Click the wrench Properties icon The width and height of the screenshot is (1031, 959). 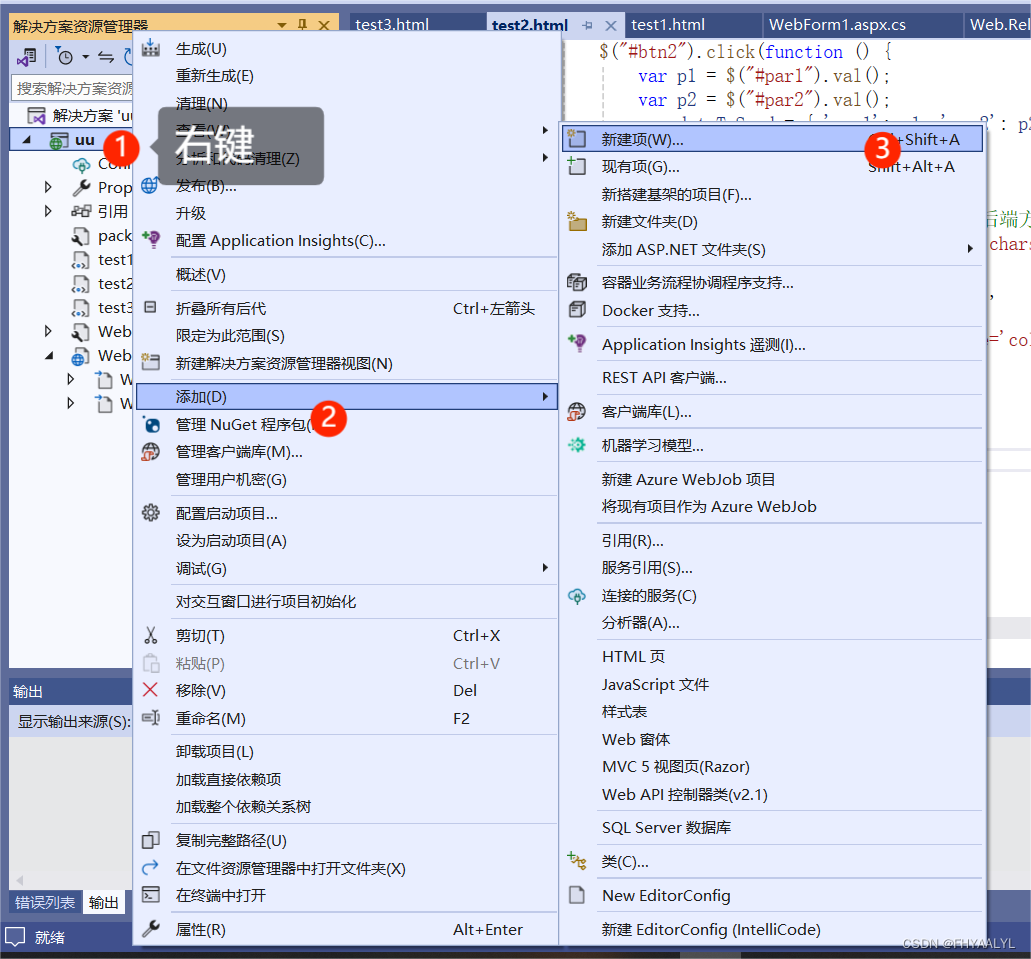click(151, 929)
